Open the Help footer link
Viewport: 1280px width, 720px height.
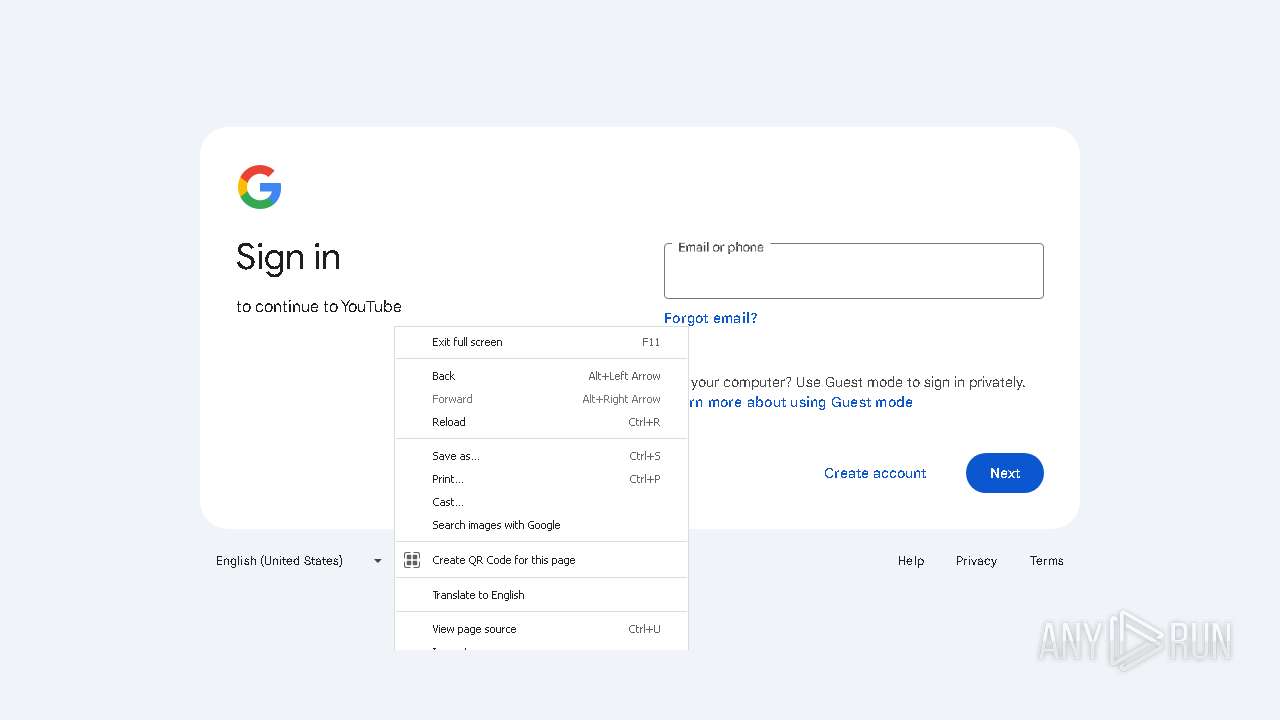coord(910,561)
